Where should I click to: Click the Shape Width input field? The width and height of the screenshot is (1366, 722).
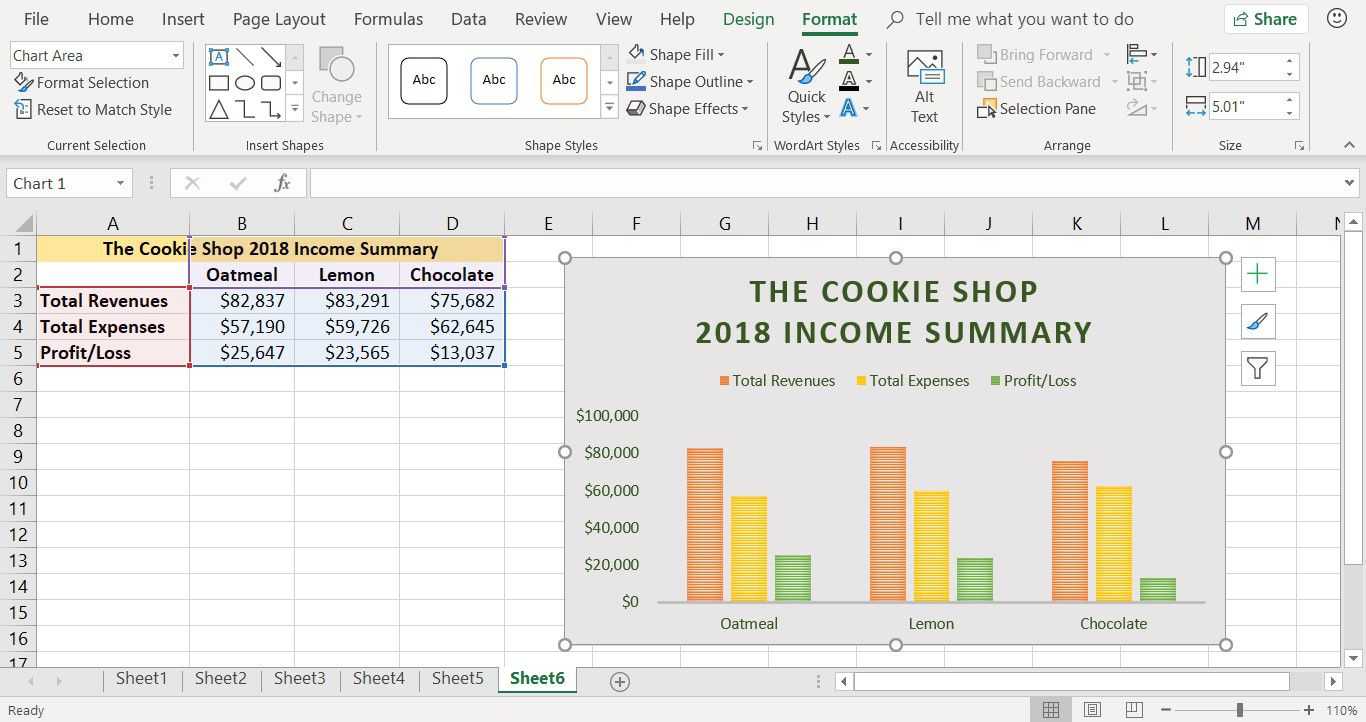click(1245, 106)
